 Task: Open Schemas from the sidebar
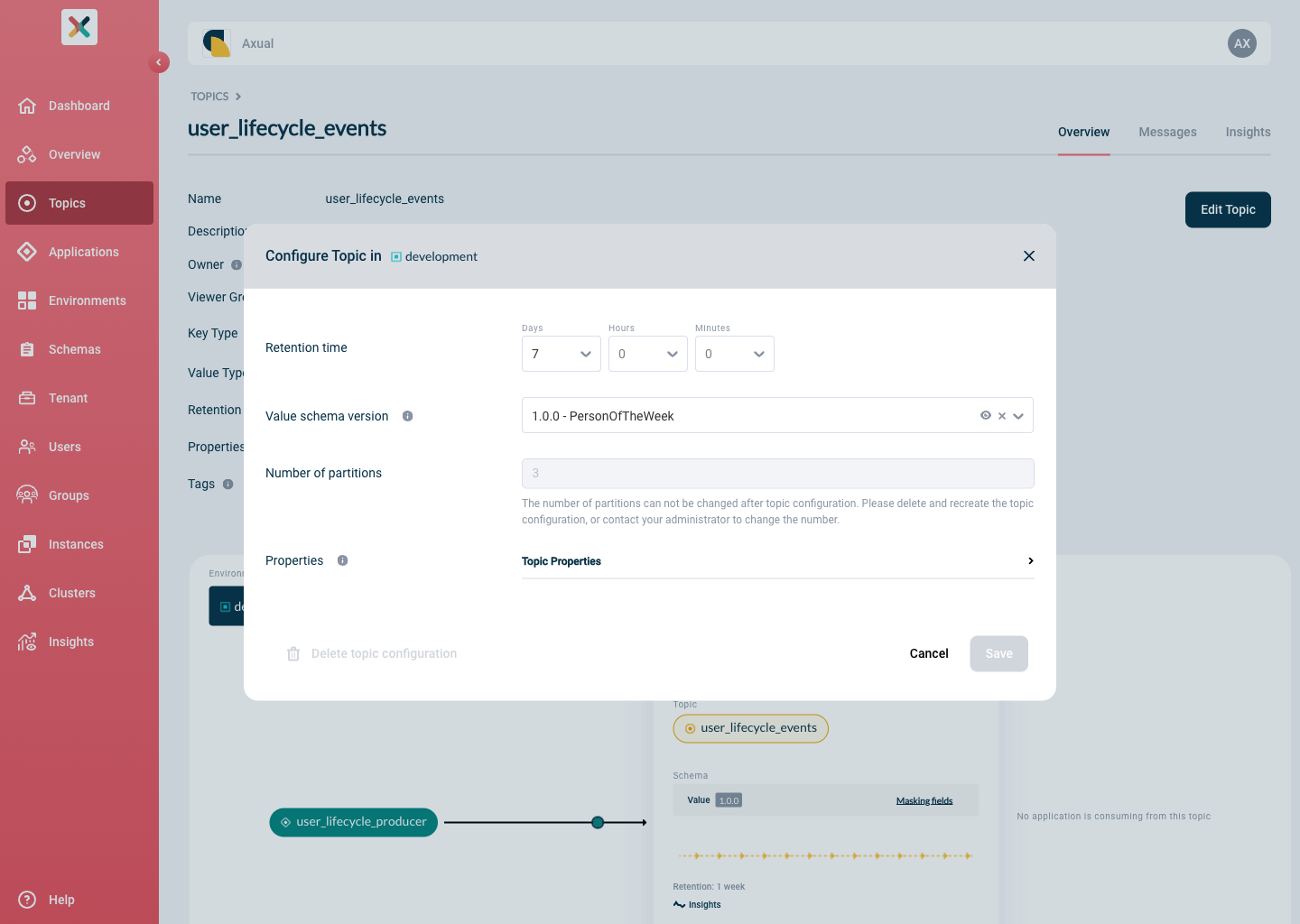coord(79,349)
